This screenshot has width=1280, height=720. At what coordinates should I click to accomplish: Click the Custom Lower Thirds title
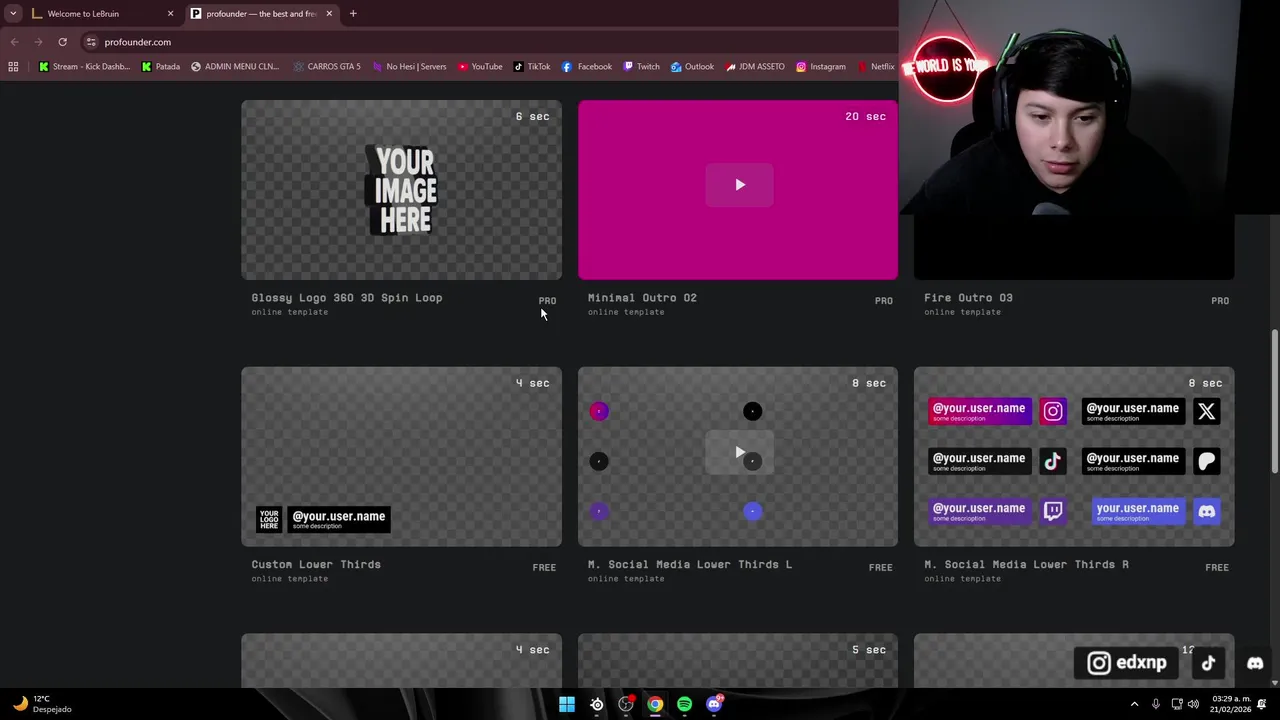pyautogui.click(x=316, y=564)
